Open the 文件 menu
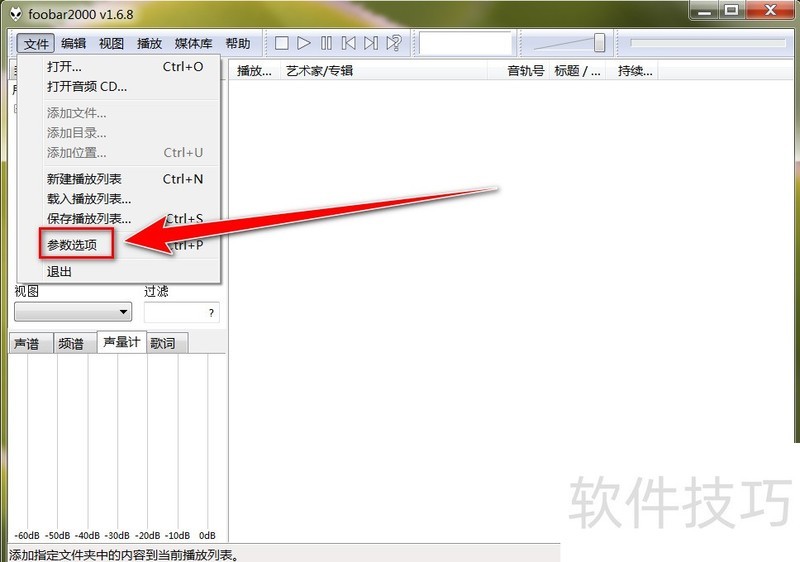The height and width of the screenshot is (562, 800). click(x=36, y=43)
